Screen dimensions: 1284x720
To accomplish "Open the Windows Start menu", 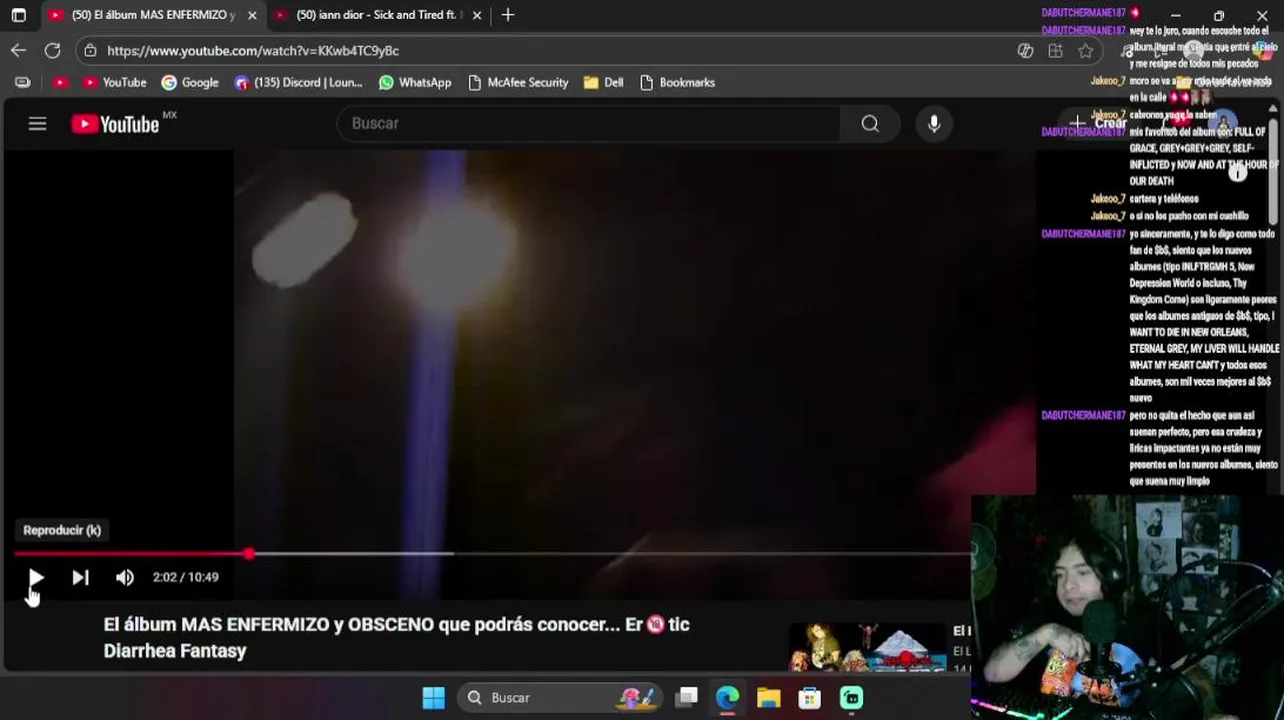I will pos(433,697).
